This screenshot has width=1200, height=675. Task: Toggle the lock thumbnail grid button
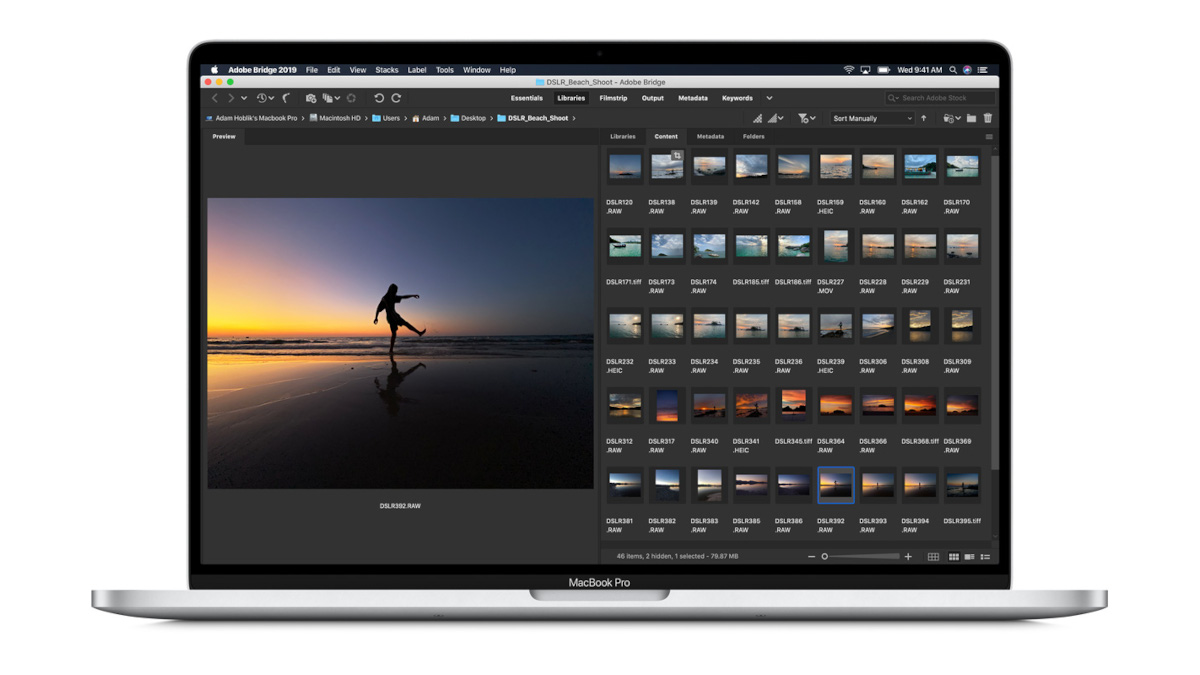tap(933, 557)
